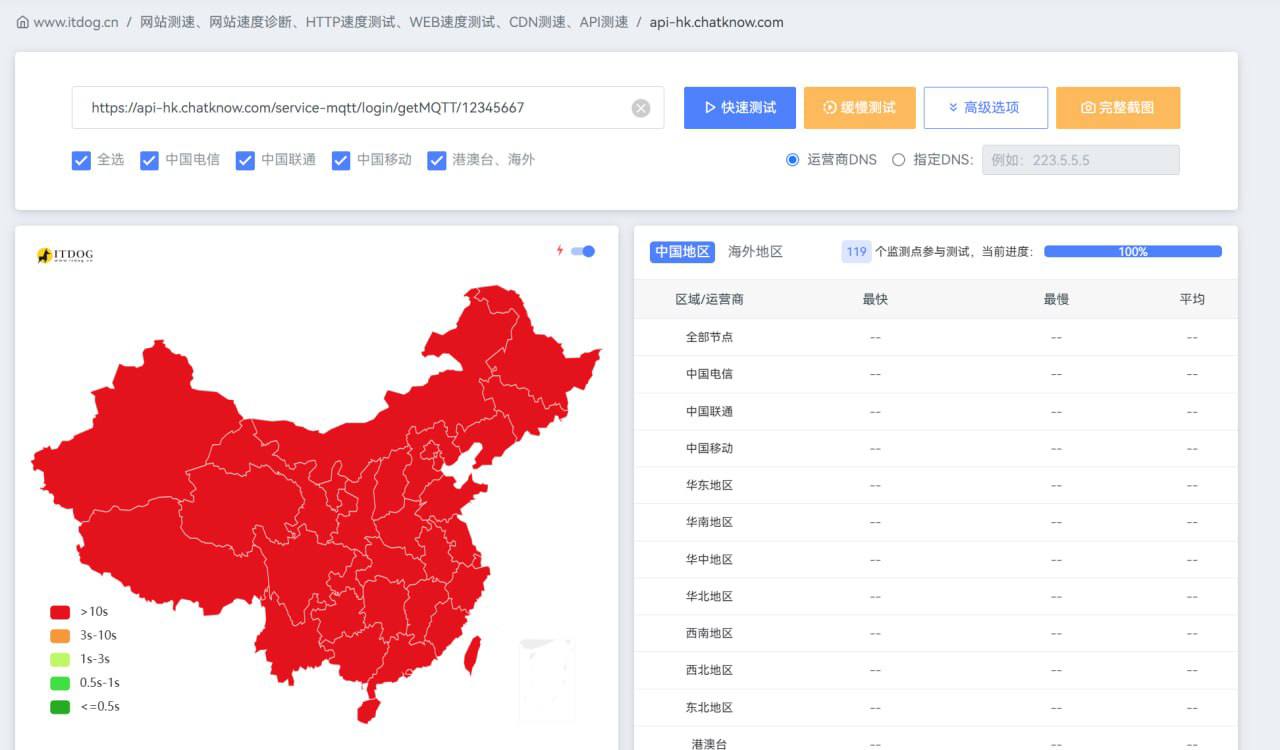The image size is (1280, 750).
Task: Click the red >10s legend swatch
Action: [x=60, y=612]
